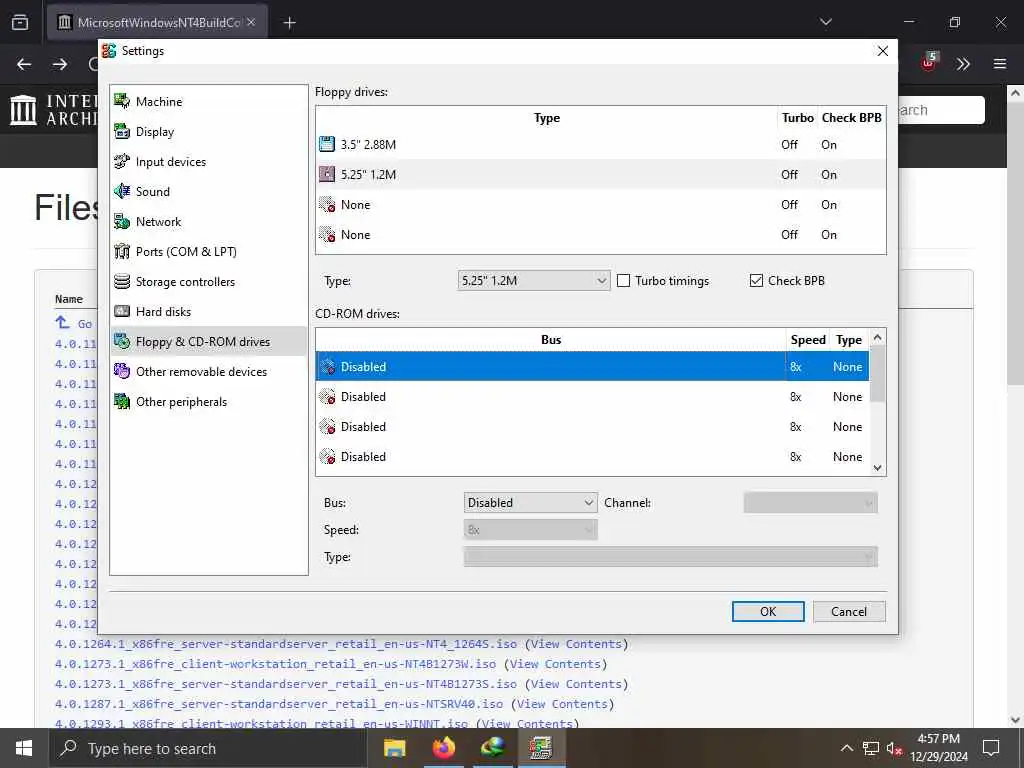Click the Floppy & CD-ROM drives icon
Viewport: 1024px width, 768px height.
point(122,342)
